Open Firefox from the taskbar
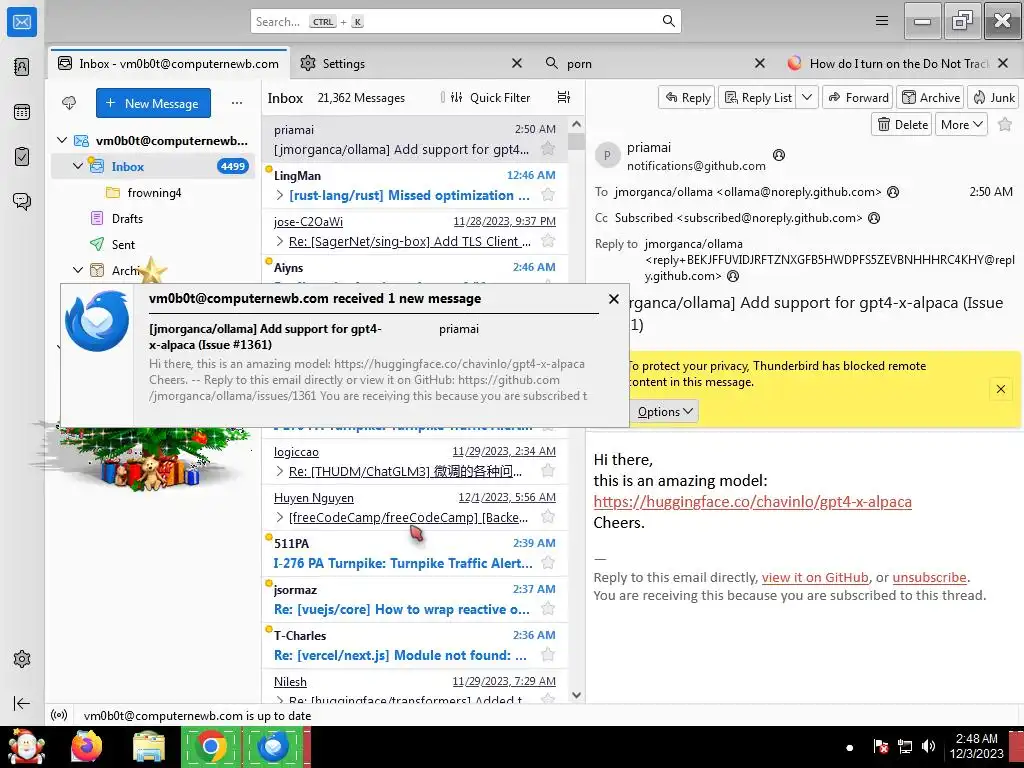 pyautogui.click(x=86, y=746)
